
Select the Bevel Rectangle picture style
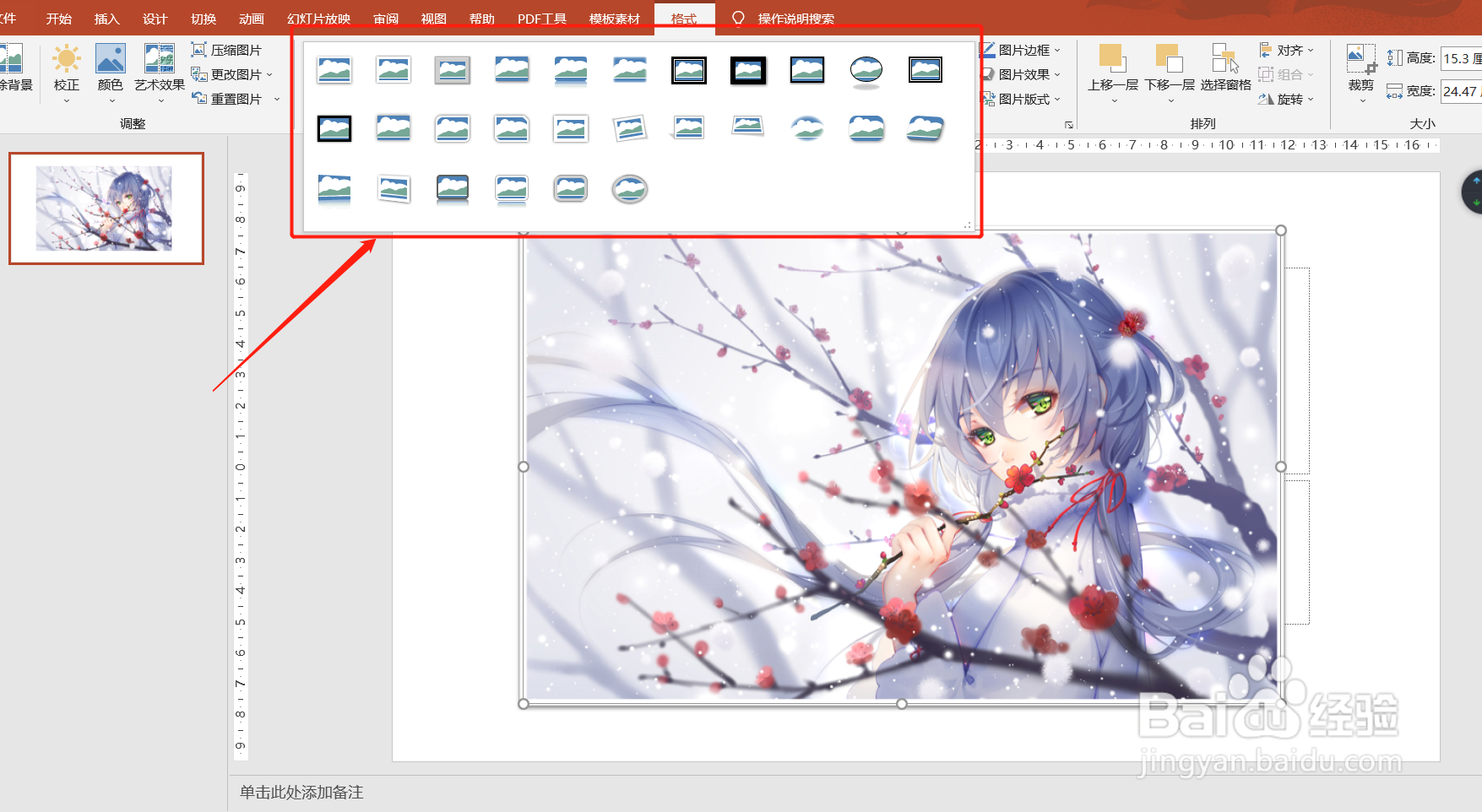(866, 129)
